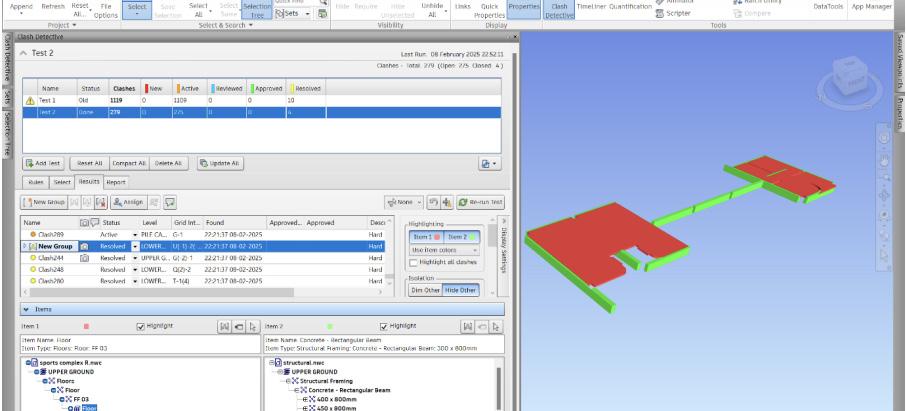This screenshot has height=411, width=906.
Task: Click Item 1 group clashes icon
Action: click(x=224, y=327)
